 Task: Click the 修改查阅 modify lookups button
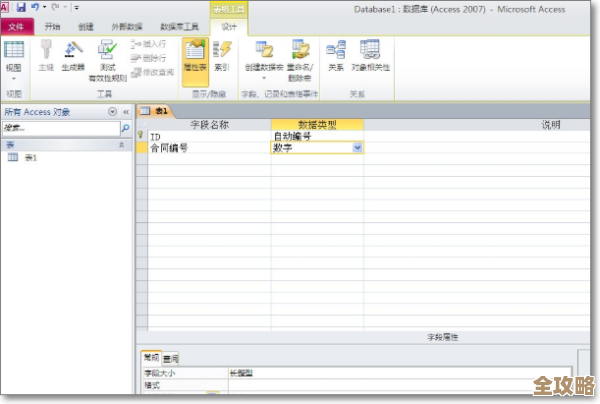tap(153, 72)
